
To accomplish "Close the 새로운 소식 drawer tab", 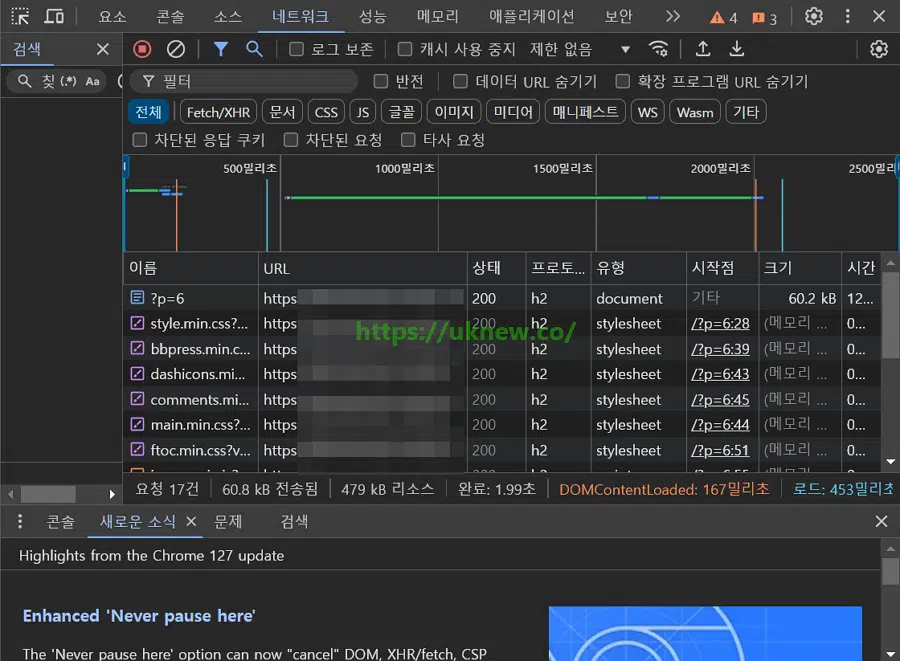I will pos(191,521).
